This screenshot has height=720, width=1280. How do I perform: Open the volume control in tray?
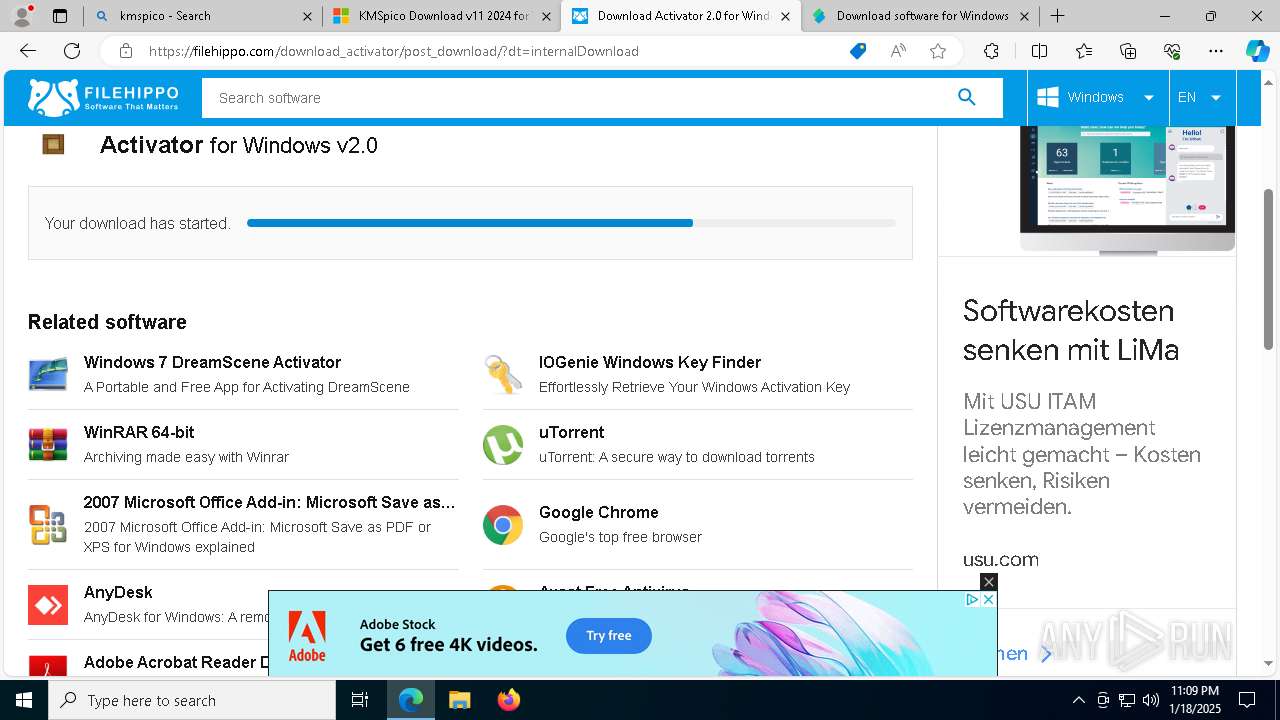(1151, 700)
